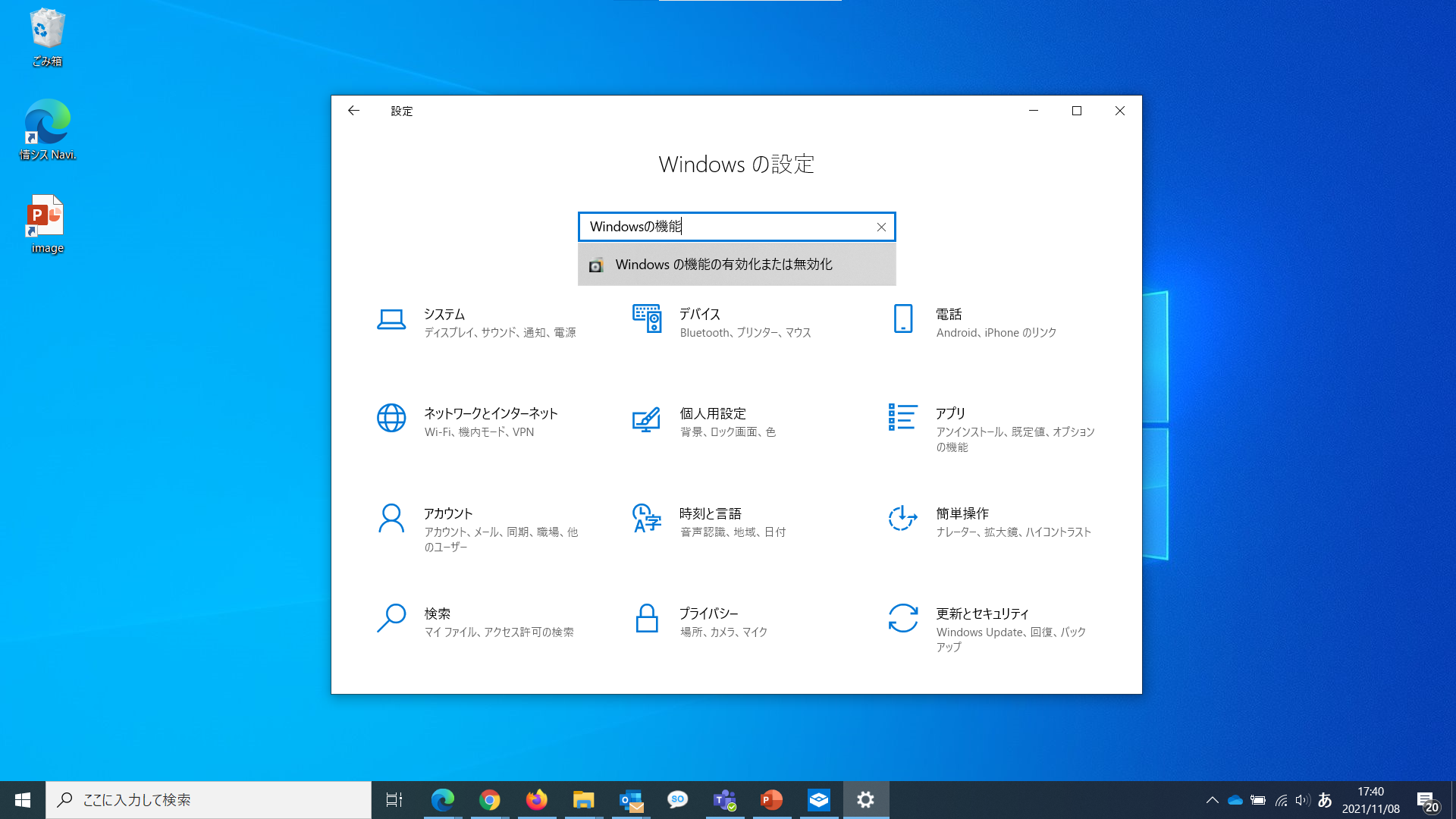Click the マイ ファイル、アクセス許可の検索 description
This screenshot has height=819, width=1456.
pyautogui.click(x=499, y=632)
